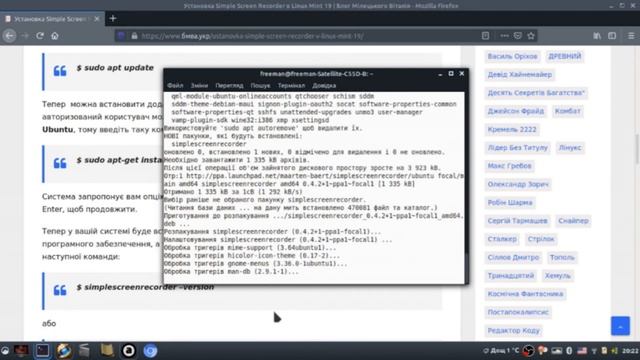Click the shield tracking protection icon
This screenshot has height=360, width=640.
coord(121,36)
